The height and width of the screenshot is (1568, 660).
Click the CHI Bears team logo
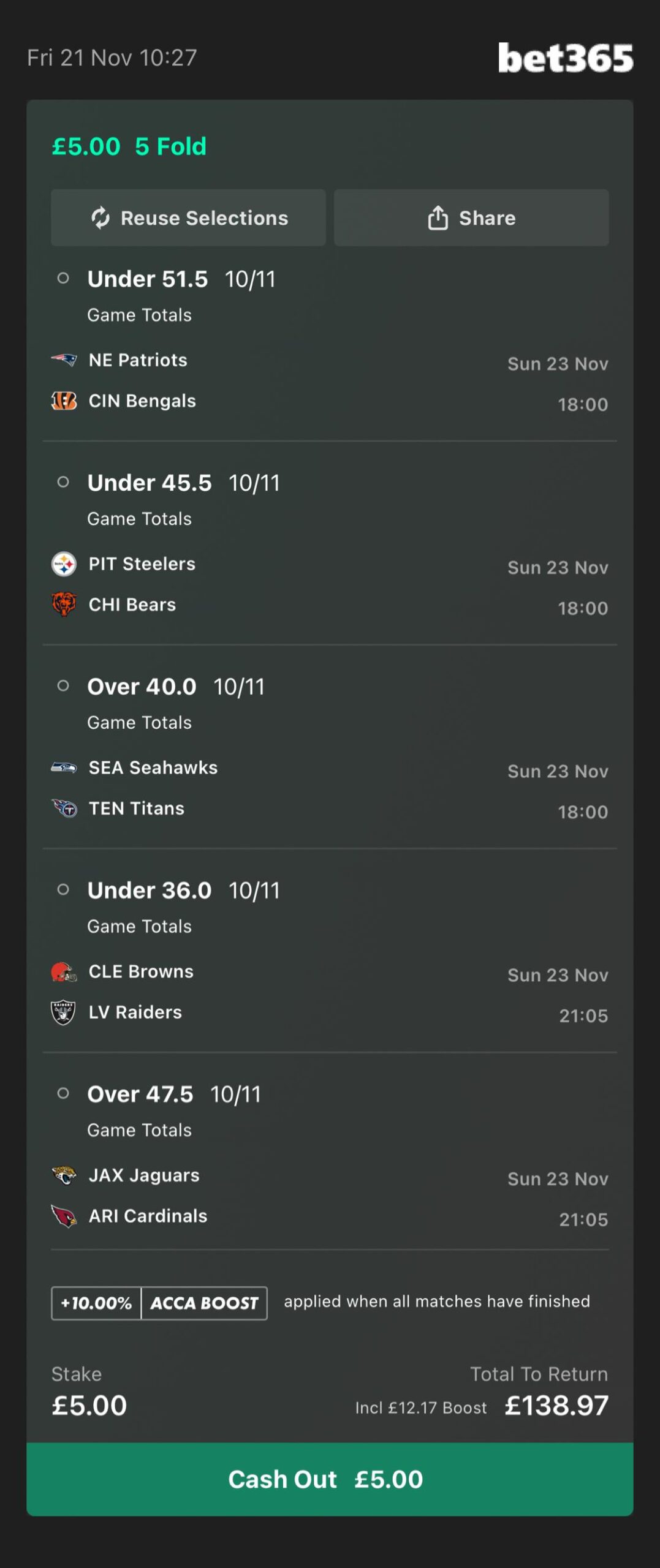click(x=64, y=605)
